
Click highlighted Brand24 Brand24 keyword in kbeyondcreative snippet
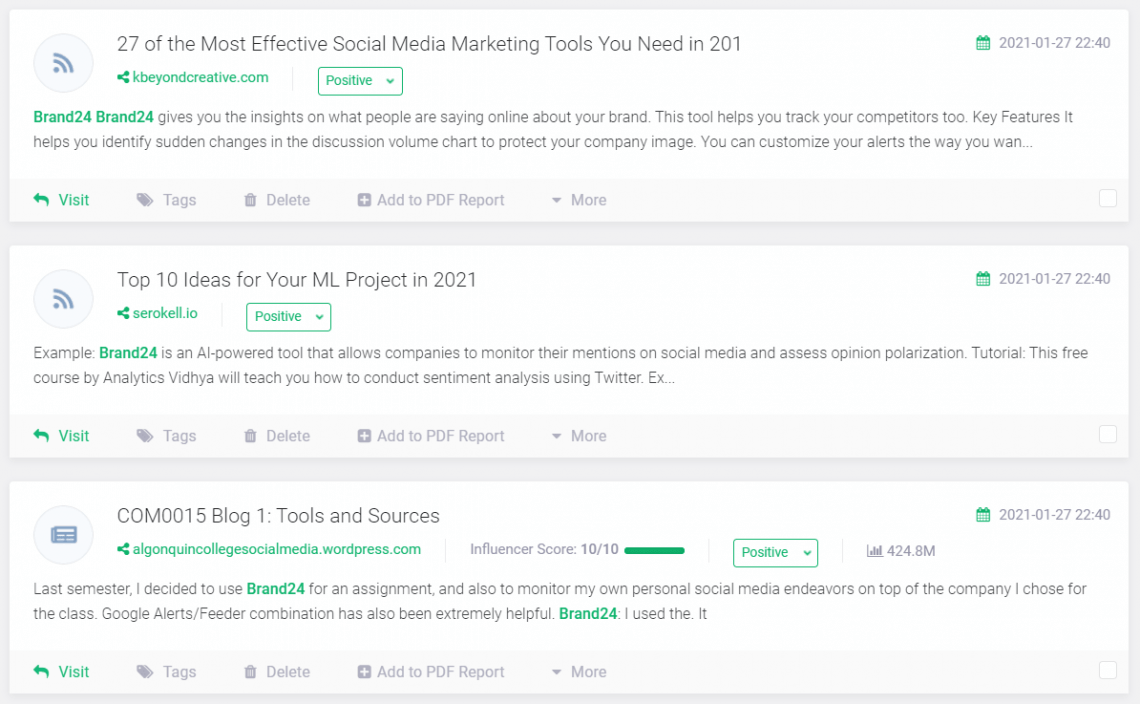point(93,117)
